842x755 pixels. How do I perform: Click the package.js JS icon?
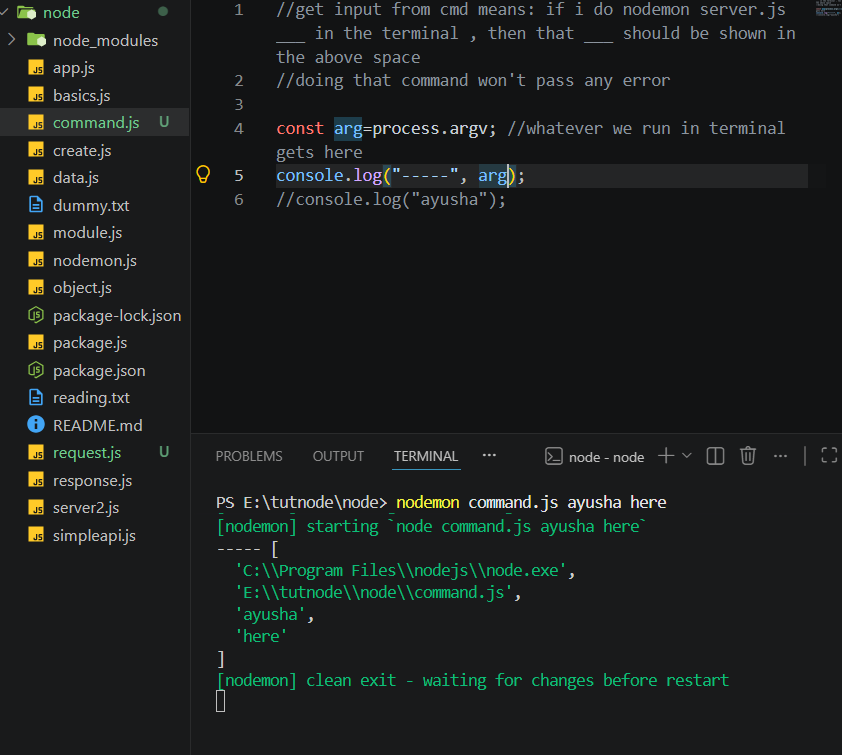(x=37, y=343)
